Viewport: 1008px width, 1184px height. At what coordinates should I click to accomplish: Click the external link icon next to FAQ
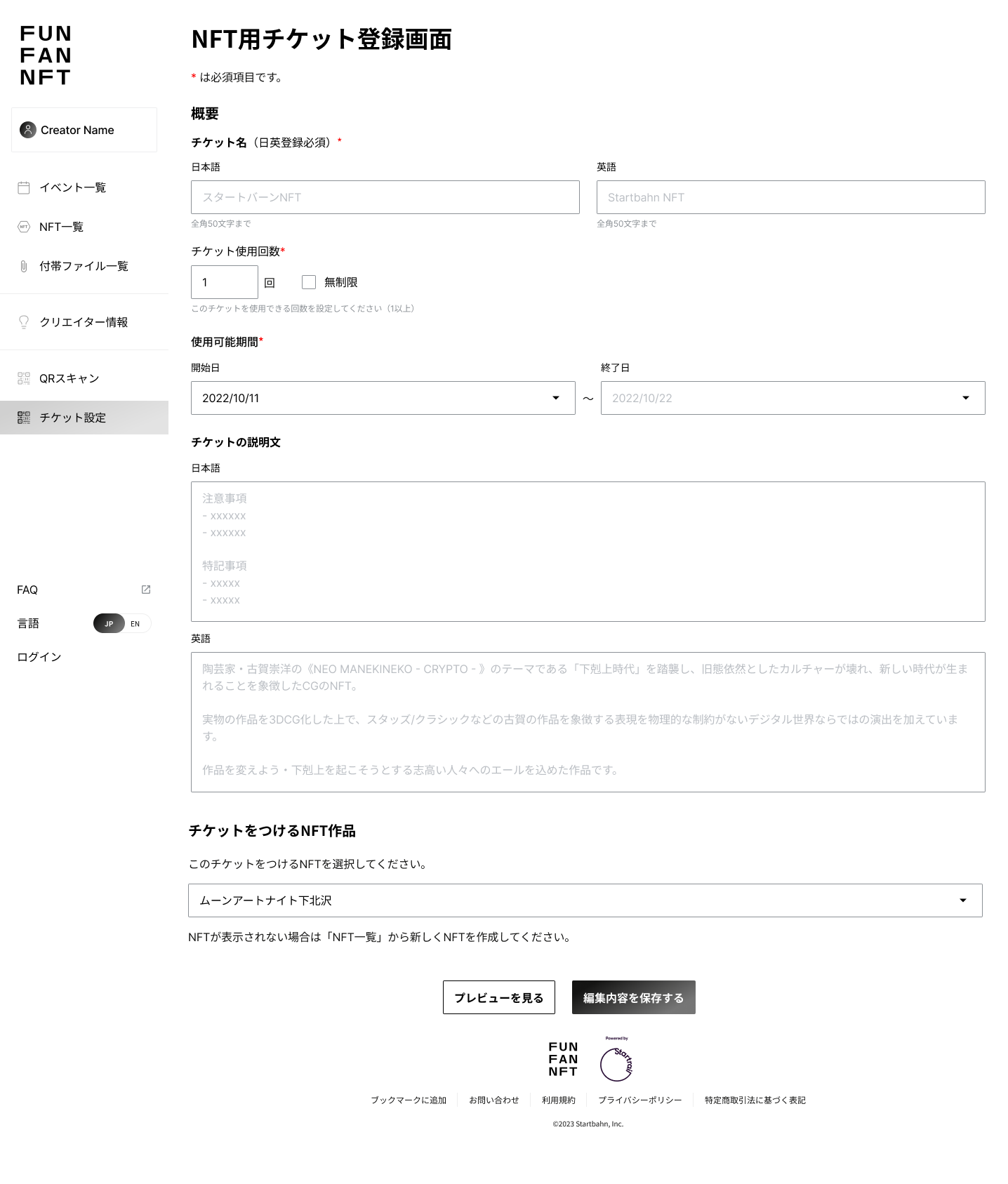pyautogui.click(x=146, y=590)
